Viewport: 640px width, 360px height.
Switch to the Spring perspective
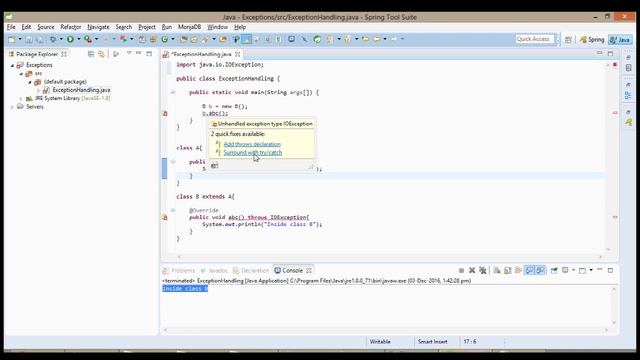(592, 40)
